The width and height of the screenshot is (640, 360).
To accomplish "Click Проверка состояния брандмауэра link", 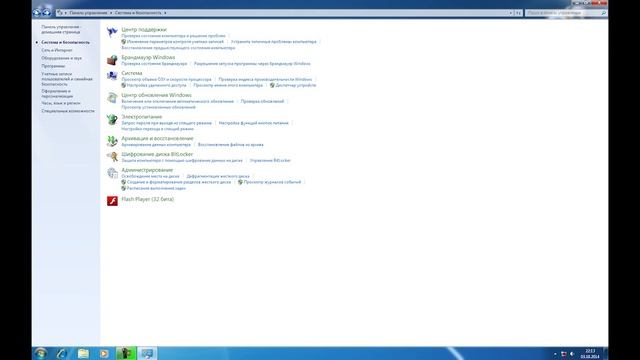I will 154,64.
